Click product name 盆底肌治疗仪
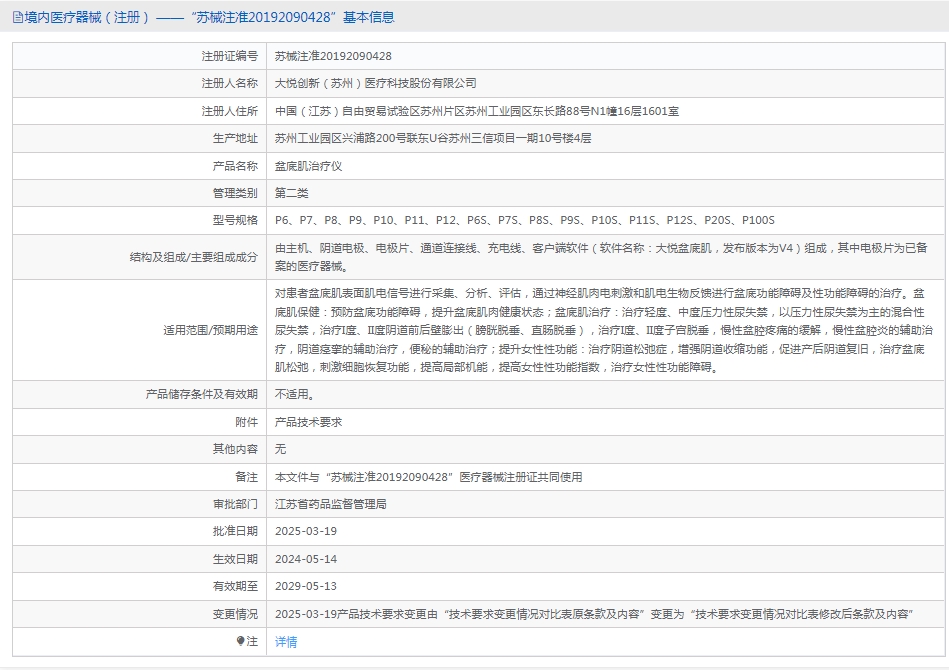The width and height of the screenshot is (949, 670). click(308, 166)
